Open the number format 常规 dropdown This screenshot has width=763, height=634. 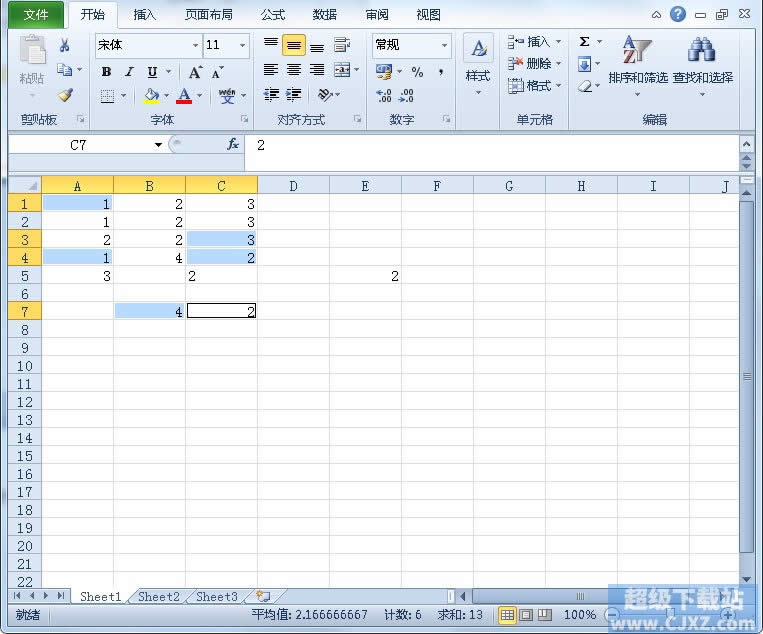pos(444,45)
